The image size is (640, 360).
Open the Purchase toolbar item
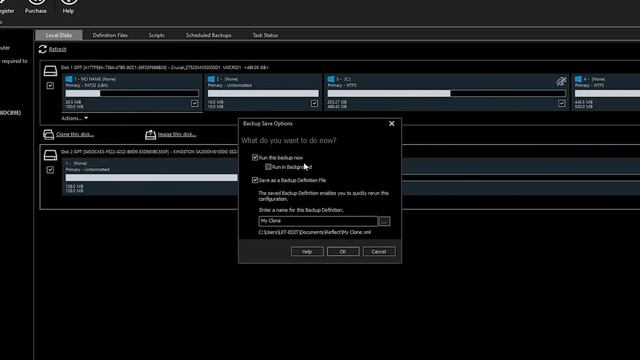click(36, 7)
